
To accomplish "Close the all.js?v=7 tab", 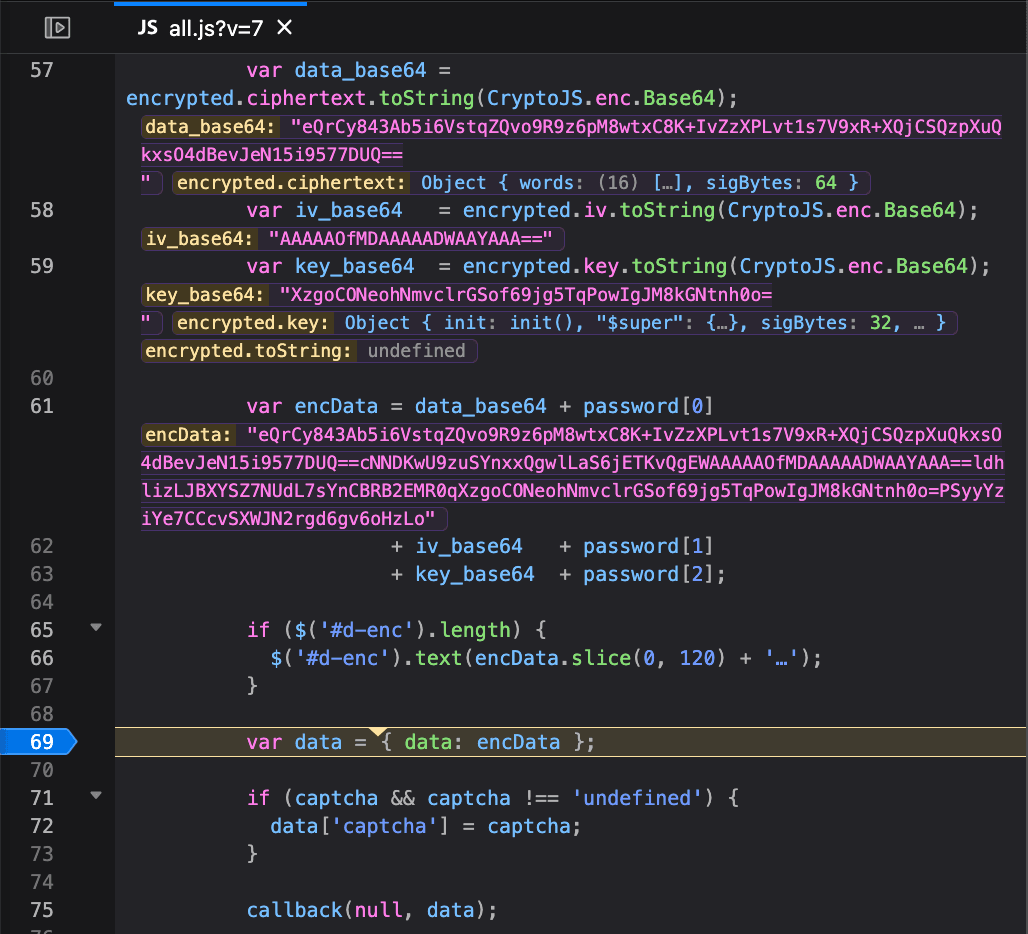I will point(284,28).
